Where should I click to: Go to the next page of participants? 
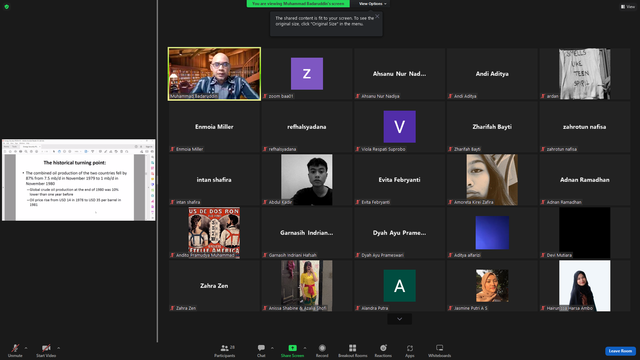[400, 319]
